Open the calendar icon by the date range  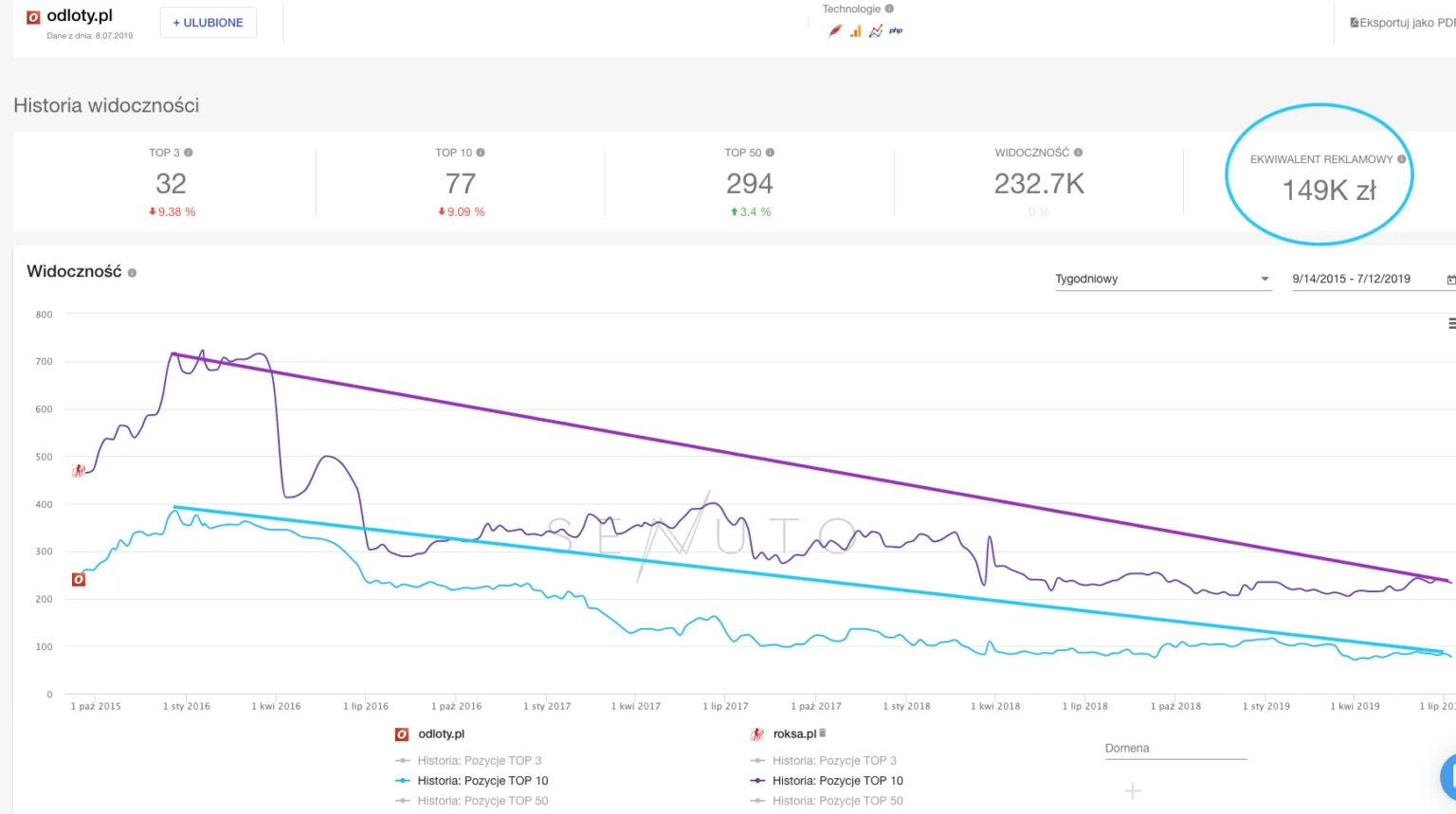tap(1450, 280)
